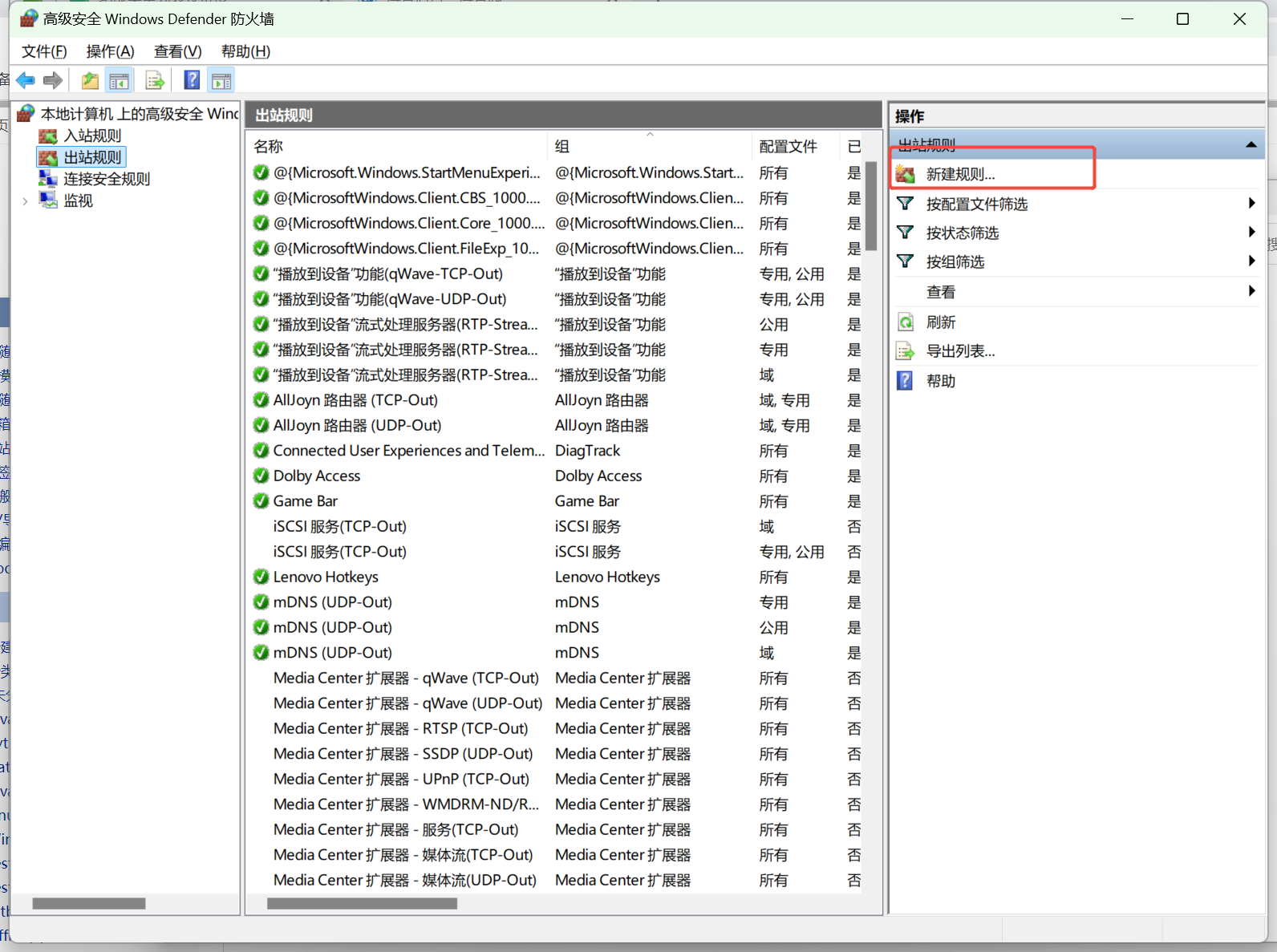Open 按配置文件筛选 submenu arrow

point(1251,204)
